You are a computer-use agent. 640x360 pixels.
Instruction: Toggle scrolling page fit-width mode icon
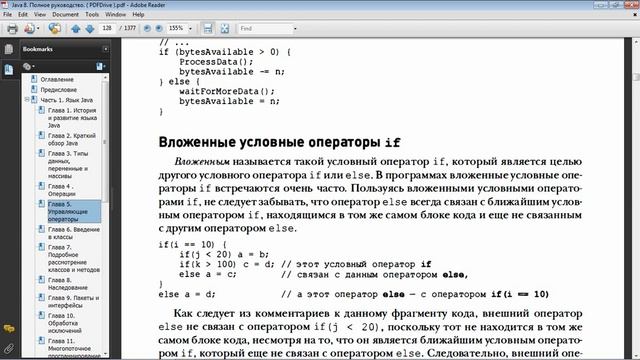pos(208,29)
